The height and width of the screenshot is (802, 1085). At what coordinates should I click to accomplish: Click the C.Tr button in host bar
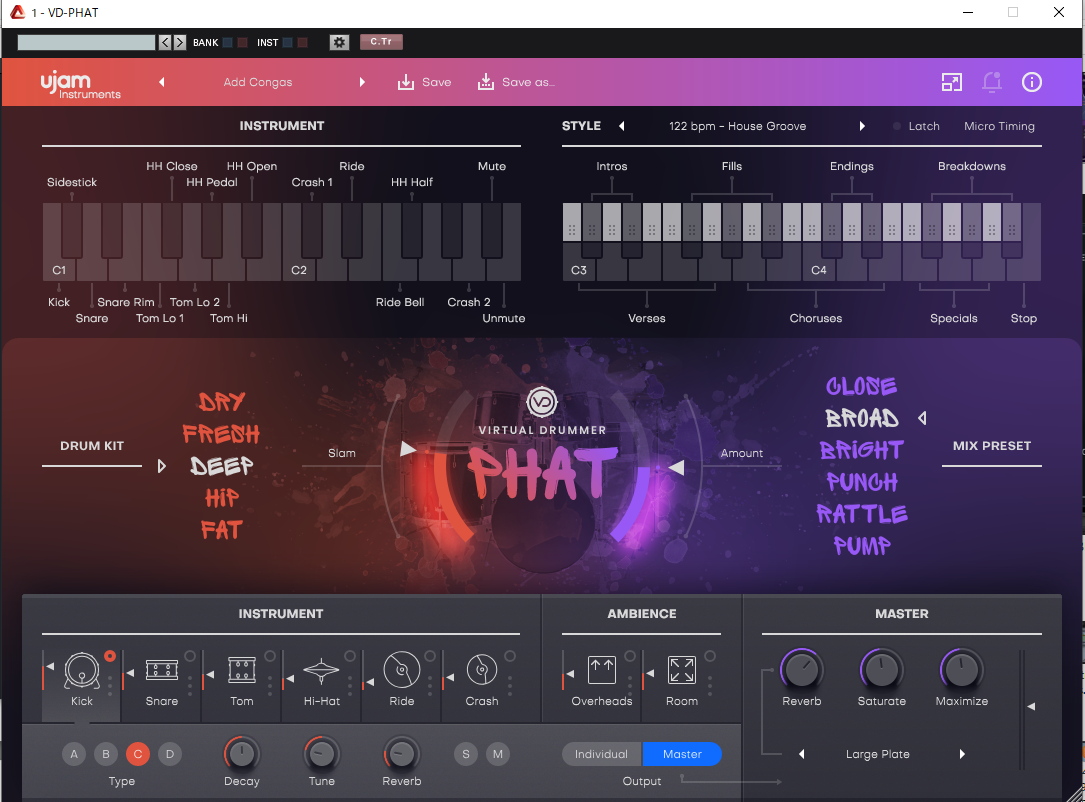381,42
